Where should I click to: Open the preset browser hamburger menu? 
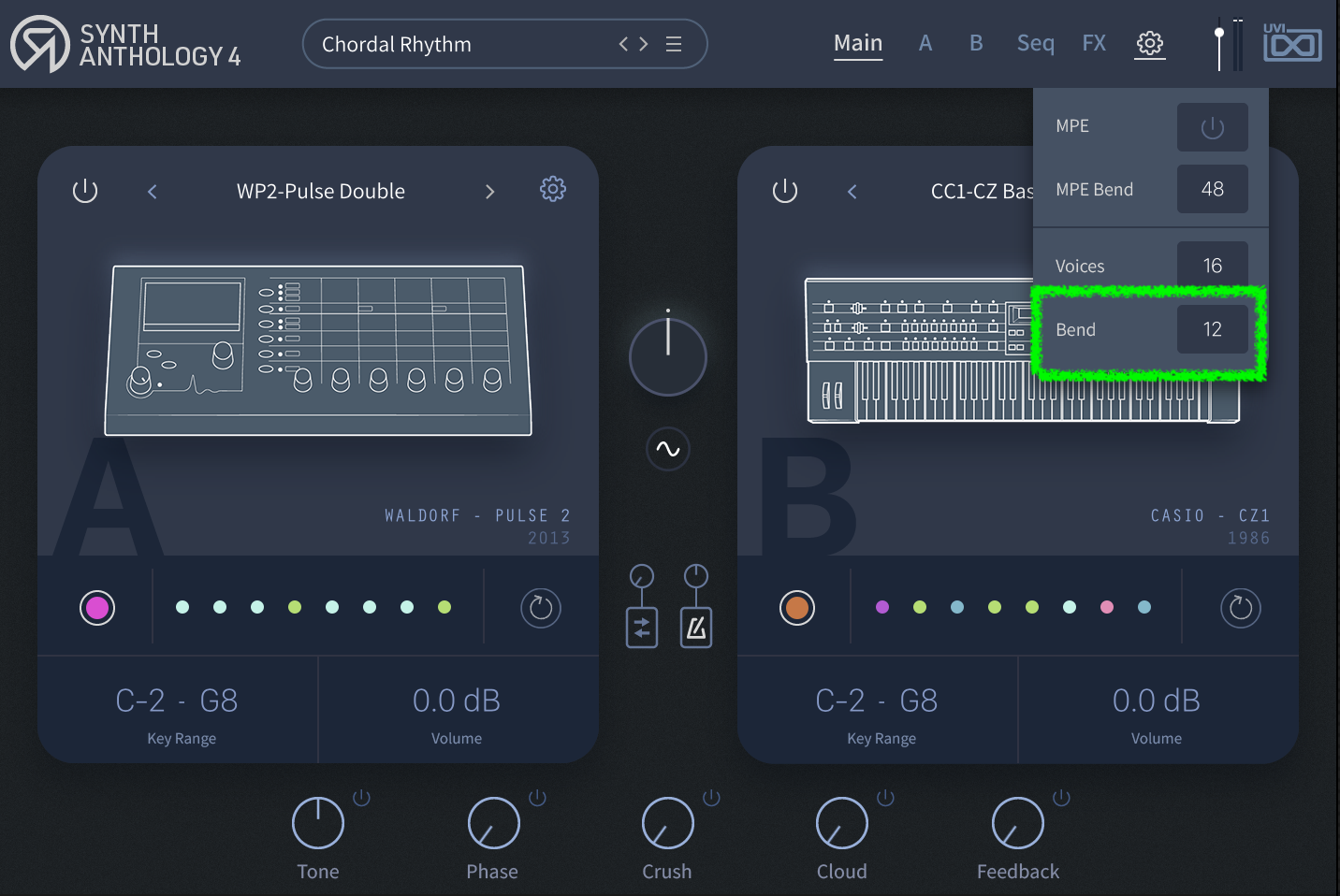[674, 44]
